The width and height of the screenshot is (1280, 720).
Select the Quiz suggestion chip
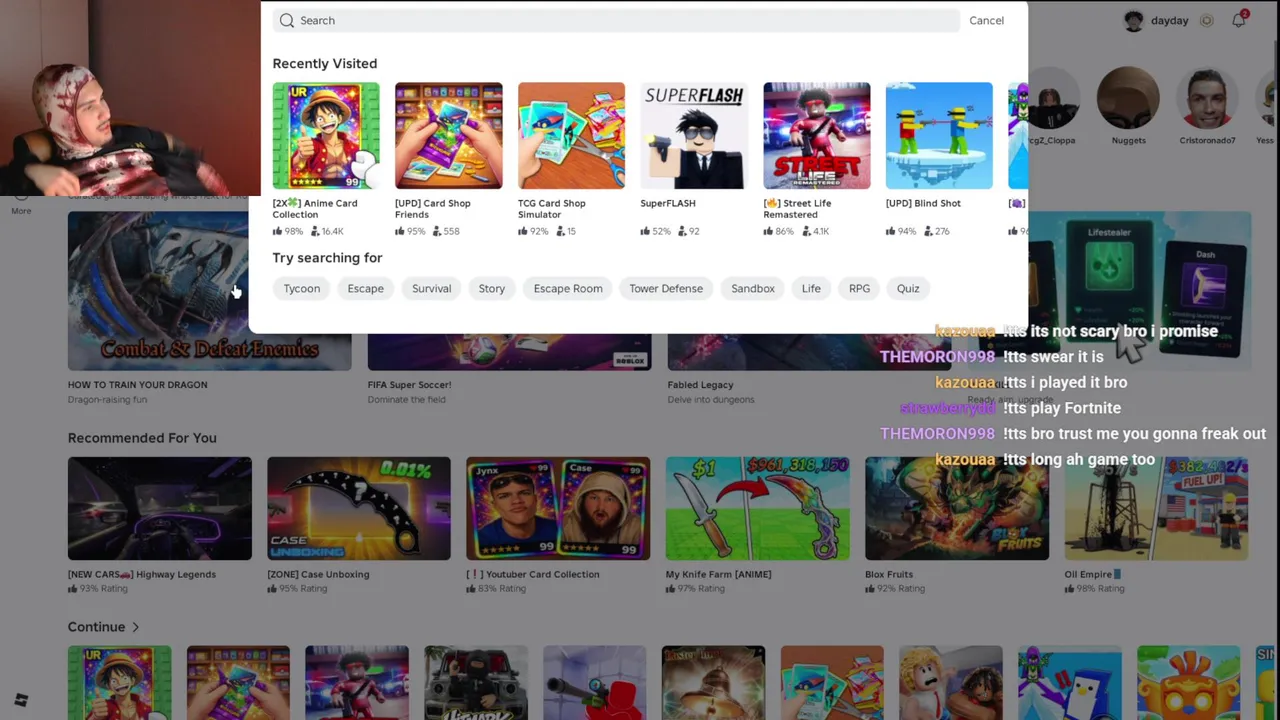pos(907,288)
